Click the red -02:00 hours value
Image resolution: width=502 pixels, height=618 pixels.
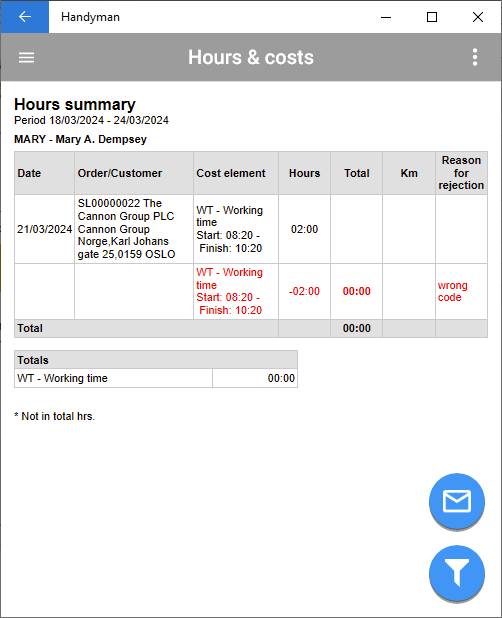point(304,291)
